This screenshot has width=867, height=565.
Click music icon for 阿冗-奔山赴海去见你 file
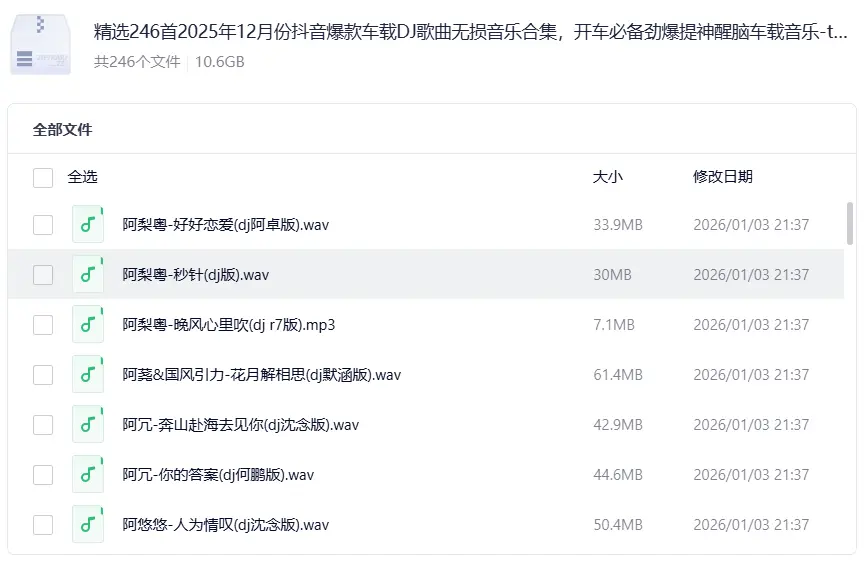(88, 424)
